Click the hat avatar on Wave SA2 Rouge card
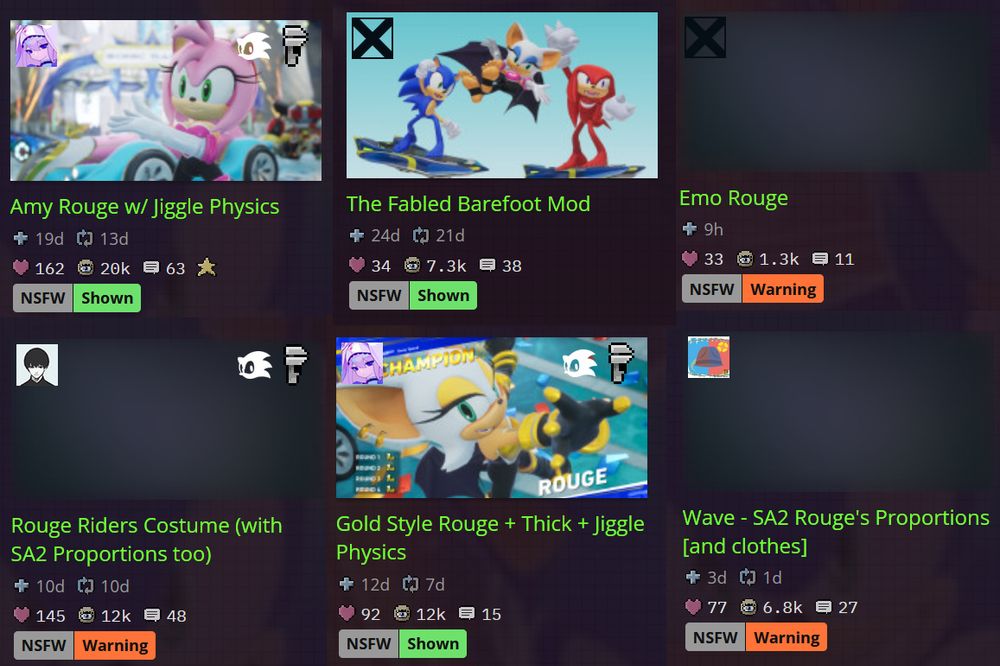This screenshot has width=1000, height=666. click(709, 357)
